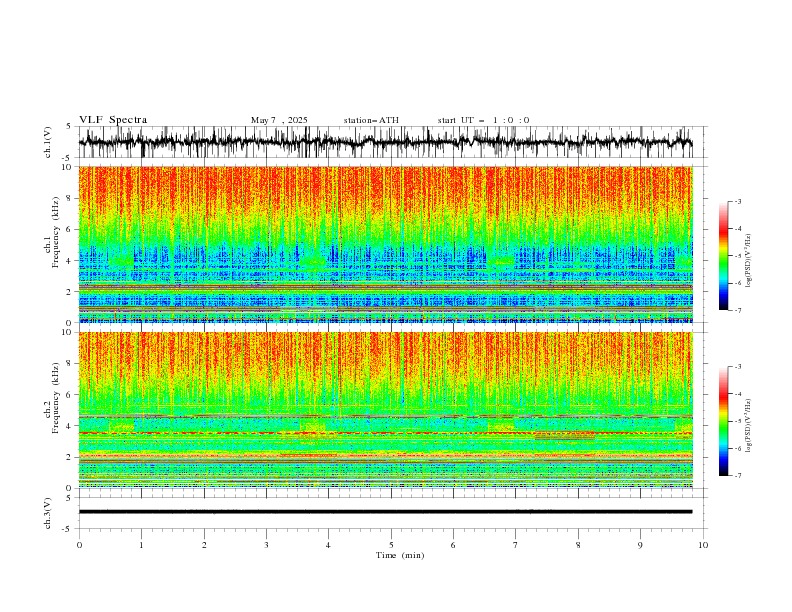Click the time axis tick label "9"

tap(640, 545)
